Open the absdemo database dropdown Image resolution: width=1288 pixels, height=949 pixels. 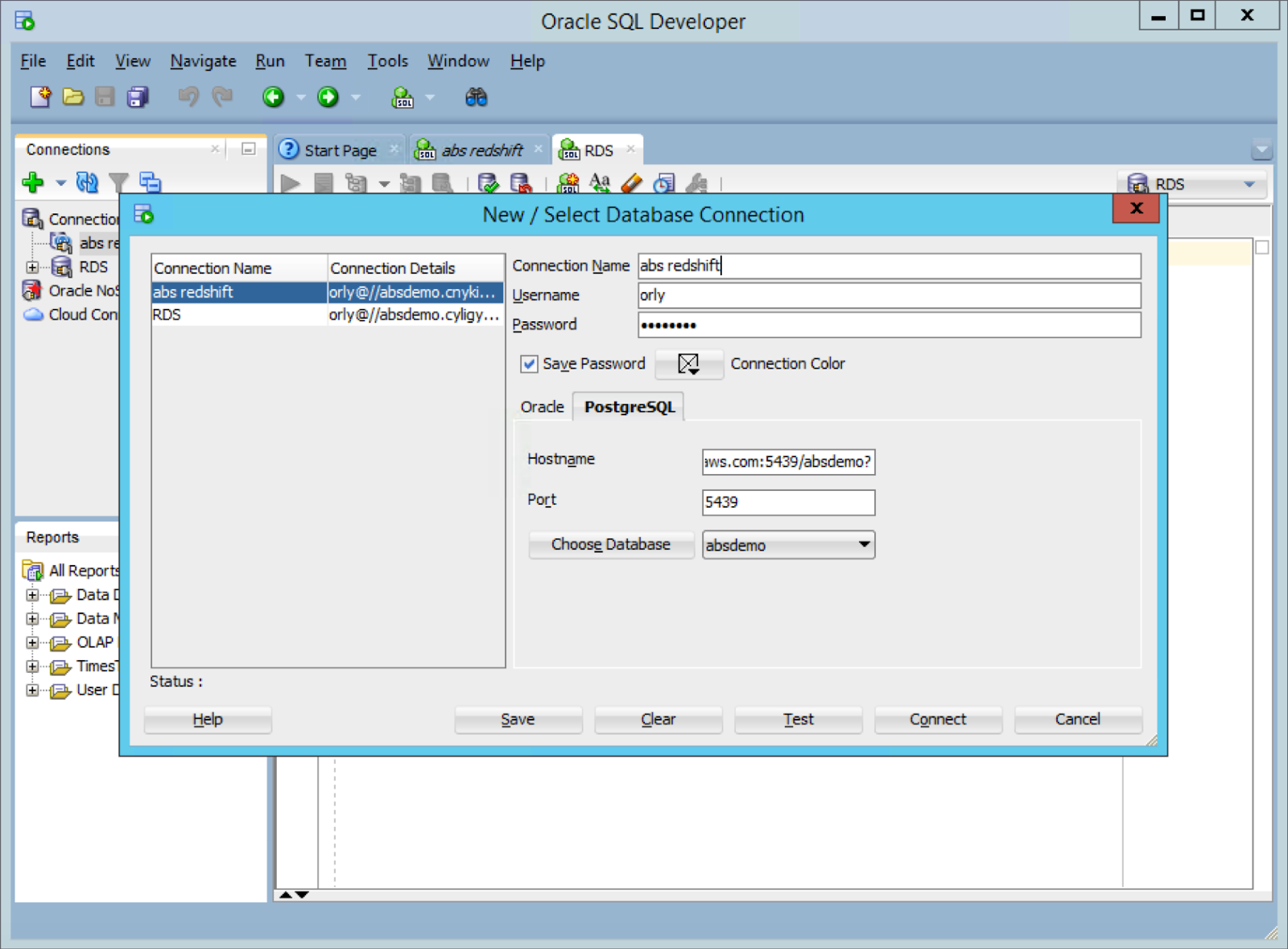(x=788, y=545)
